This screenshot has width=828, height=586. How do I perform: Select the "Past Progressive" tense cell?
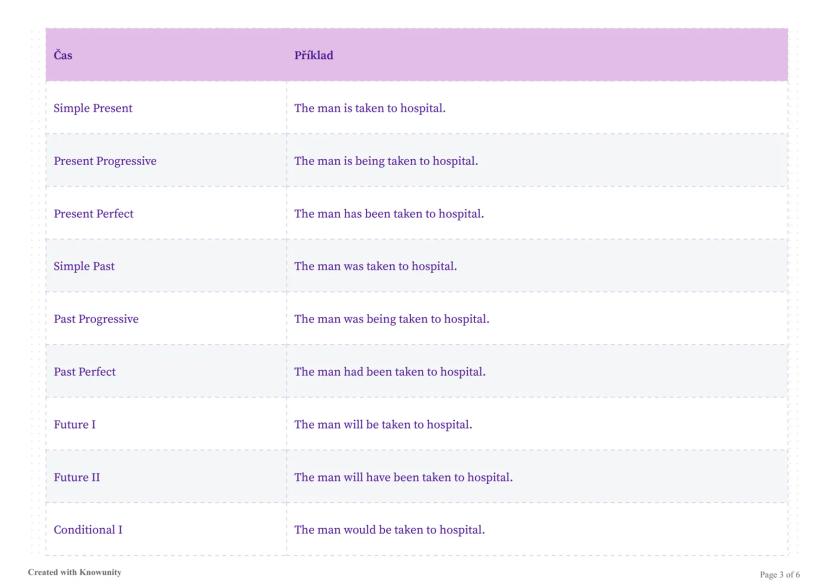(x=96, y=319)
